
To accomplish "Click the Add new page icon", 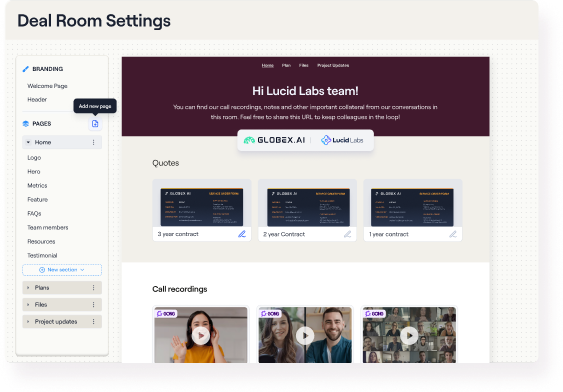I will pos(95,123).
